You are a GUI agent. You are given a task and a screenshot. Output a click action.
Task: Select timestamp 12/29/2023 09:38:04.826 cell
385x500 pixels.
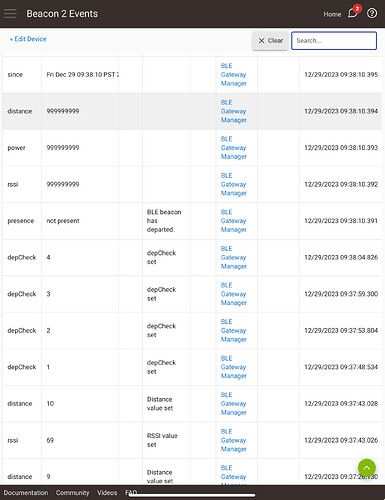click(x=341, y=257)
